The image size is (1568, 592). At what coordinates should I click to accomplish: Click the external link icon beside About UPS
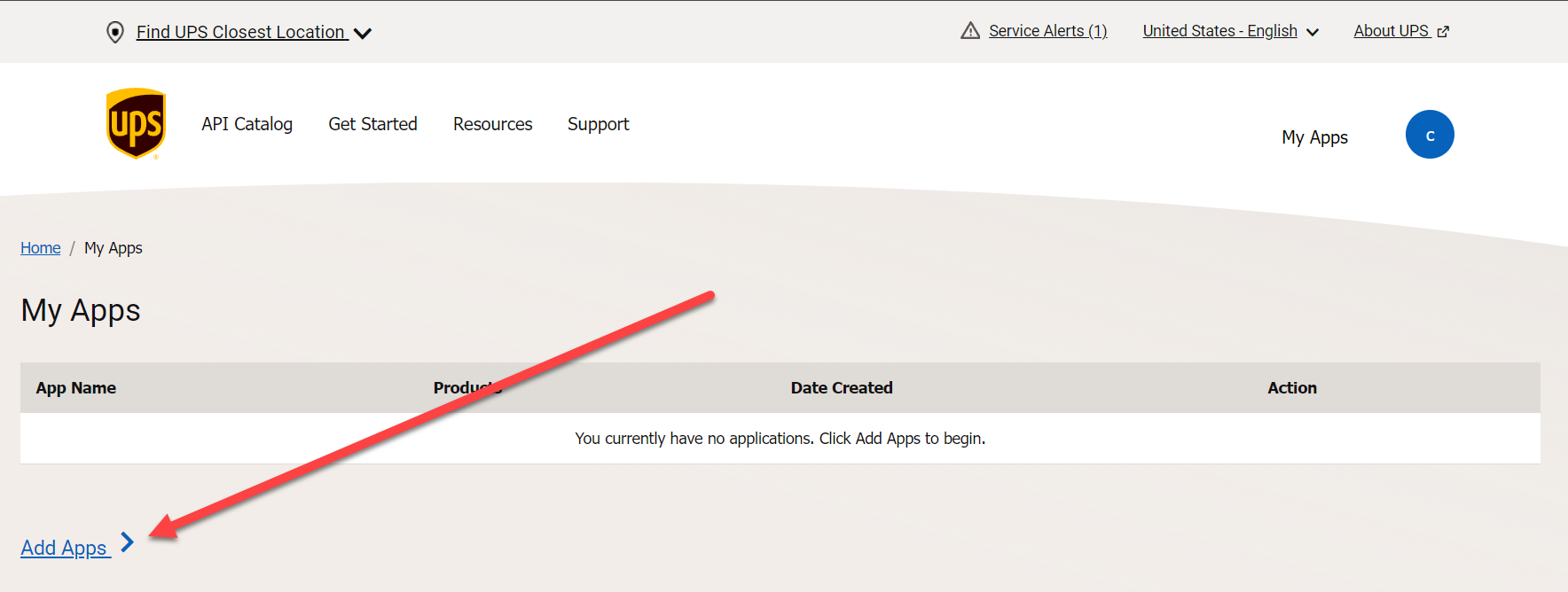point(1443,32)
